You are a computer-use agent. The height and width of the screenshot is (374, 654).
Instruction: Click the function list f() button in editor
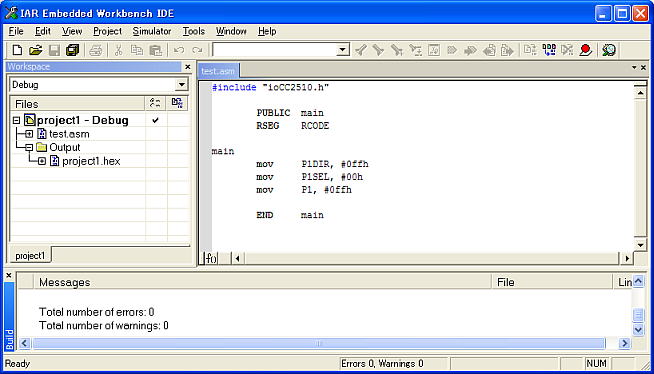tap(211, 259)
